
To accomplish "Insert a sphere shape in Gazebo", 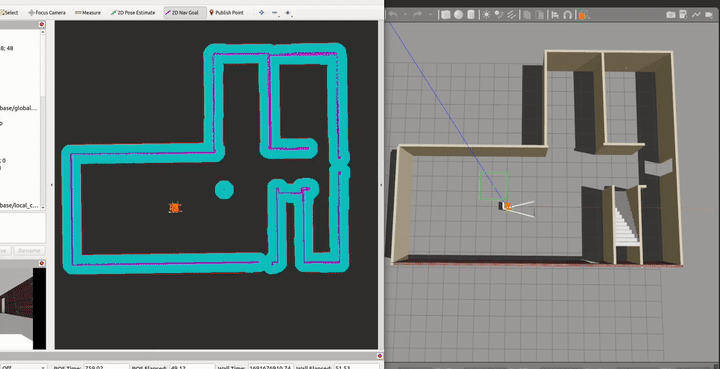I will coord(458,15).
